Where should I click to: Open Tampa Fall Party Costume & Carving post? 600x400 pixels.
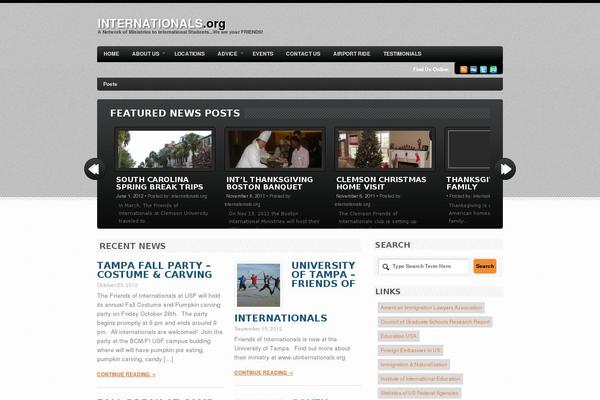click(154, 270)
